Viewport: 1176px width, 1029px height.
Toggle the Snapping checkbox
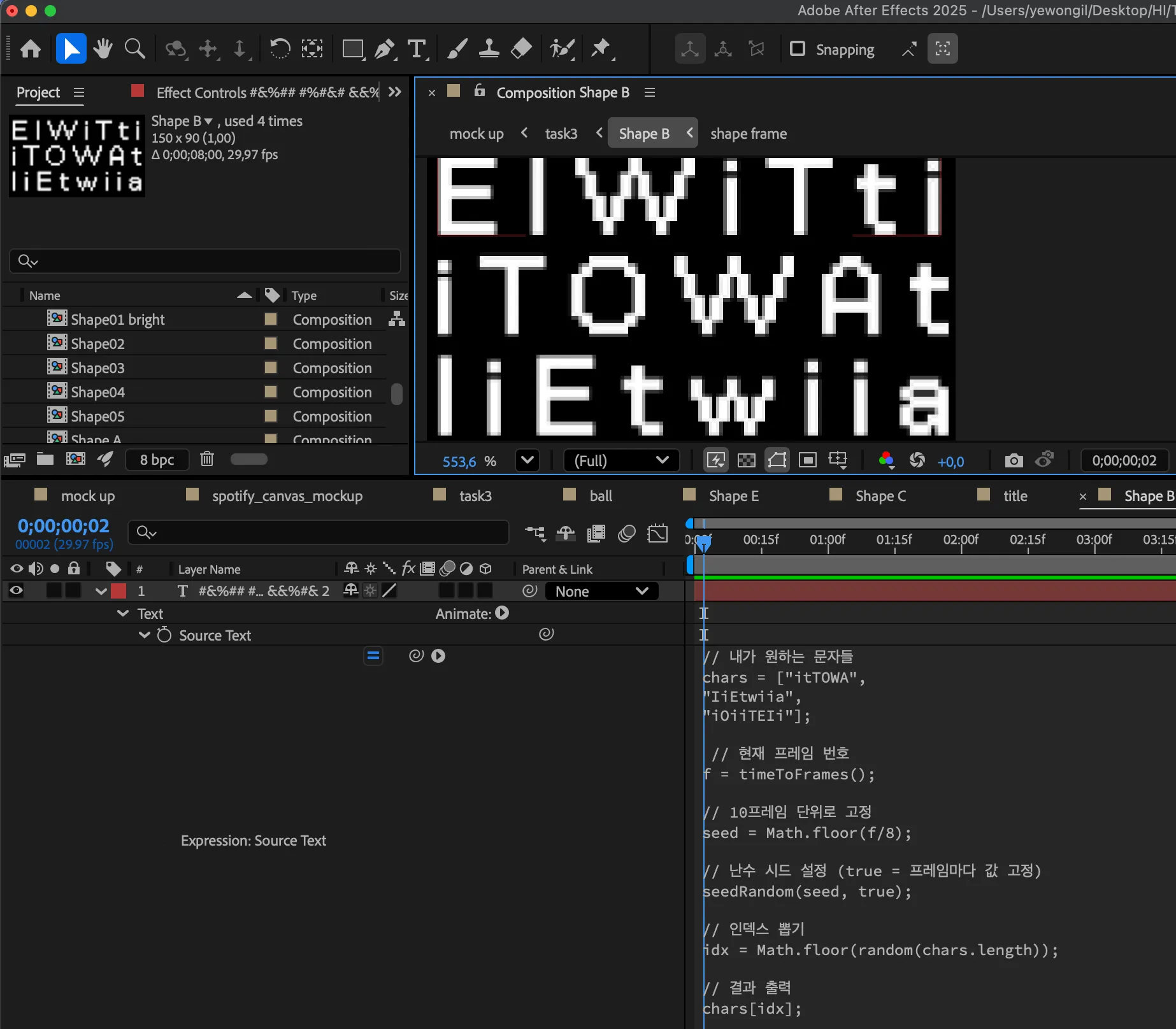[798, 49]
